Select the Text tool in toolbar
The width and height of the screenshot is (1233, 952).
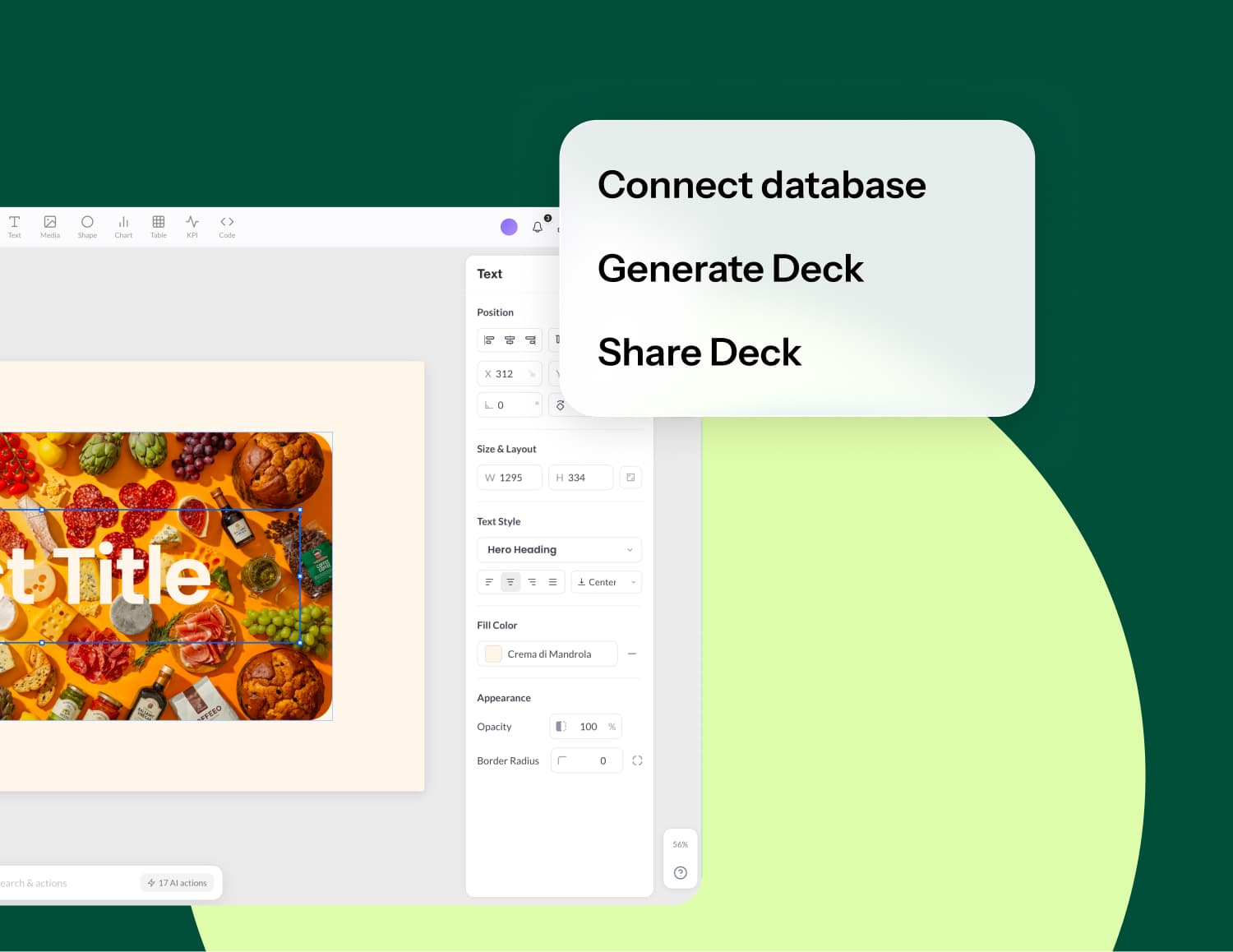coord(15,226)
